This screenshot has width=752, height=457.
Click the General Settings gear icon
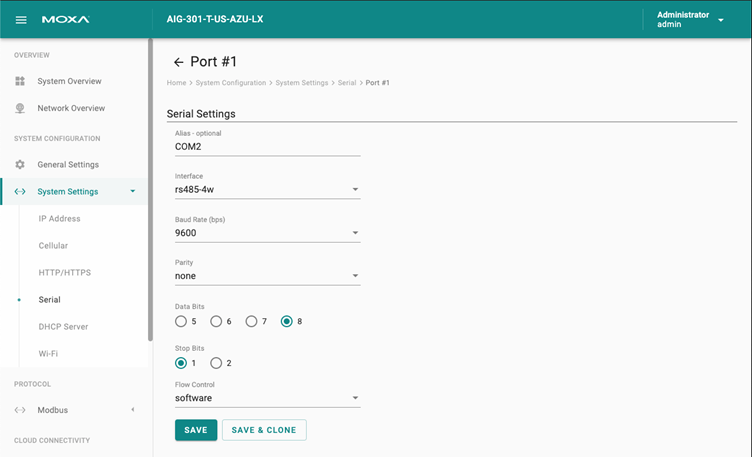[x=20, y=164]
